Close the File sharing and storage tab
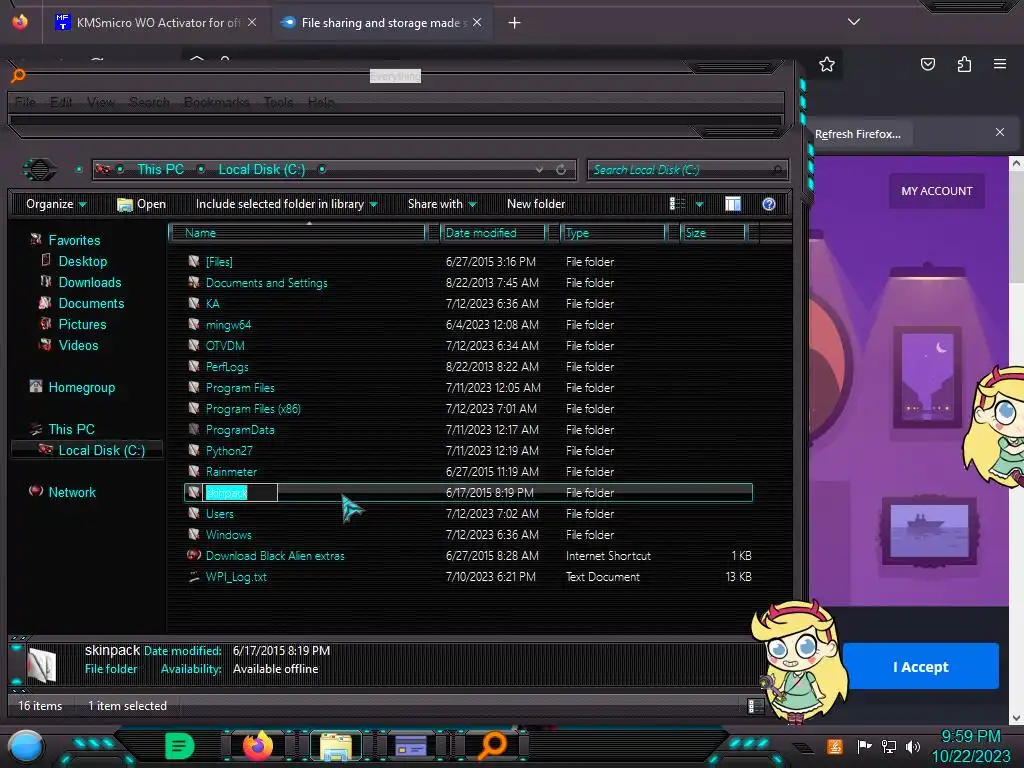The height and width of the screenshot is (768, 1024). (x=477, y=22)
